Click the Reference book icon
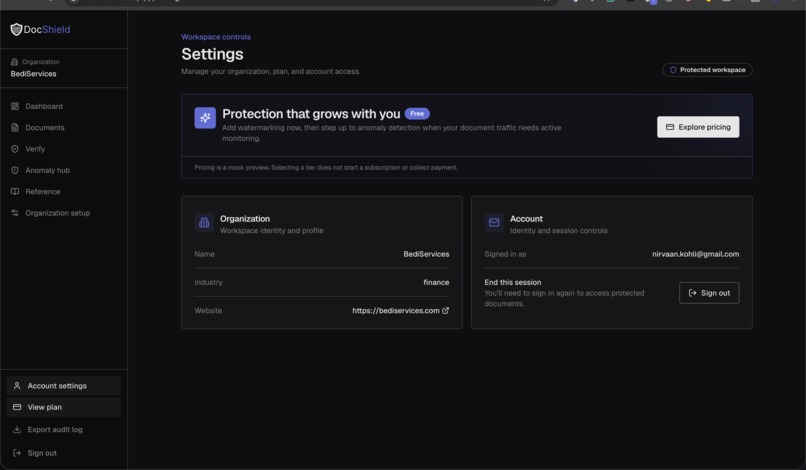This screenshot has width=806, height=470. (x=15, y=192)
